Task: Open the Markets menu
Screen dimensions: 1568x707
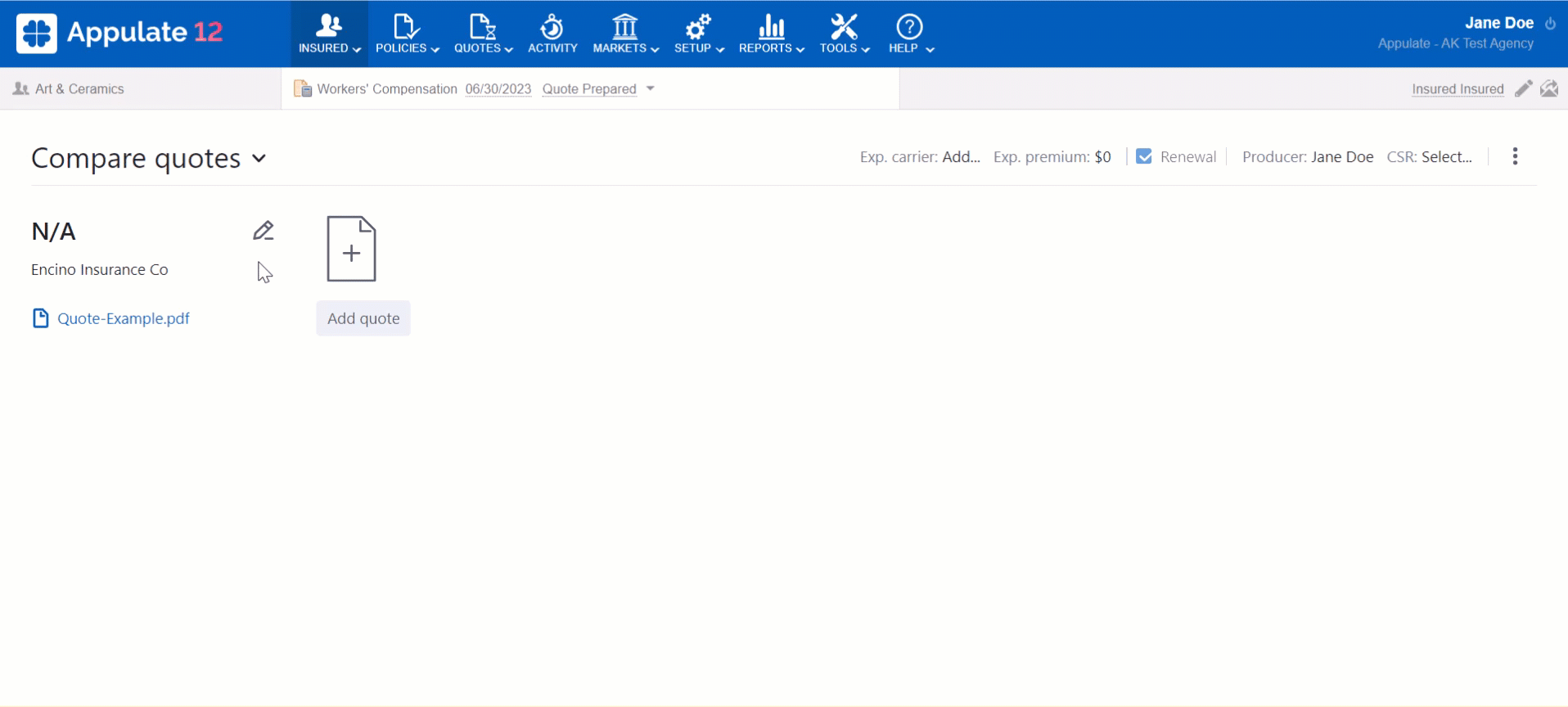Action: pos(625,34)
